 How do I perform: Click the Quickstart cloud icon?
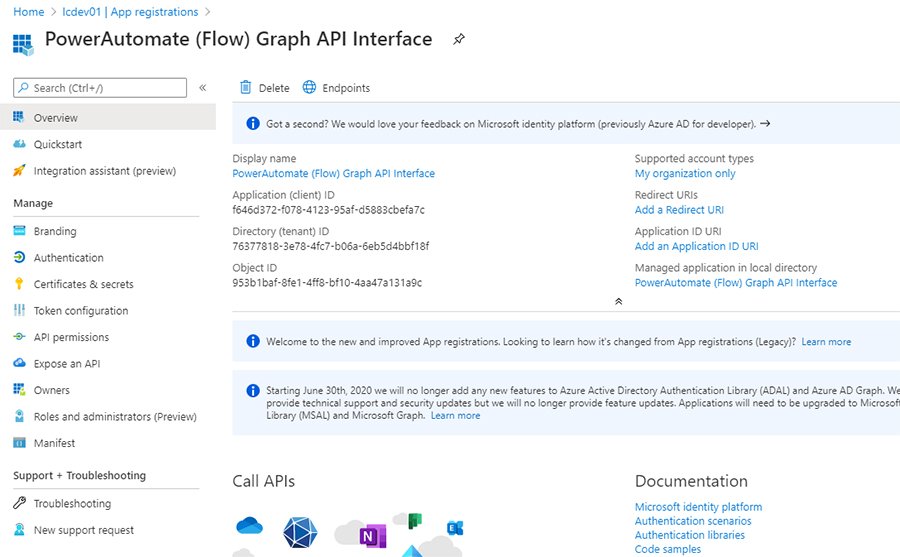(x=19, y=144)
